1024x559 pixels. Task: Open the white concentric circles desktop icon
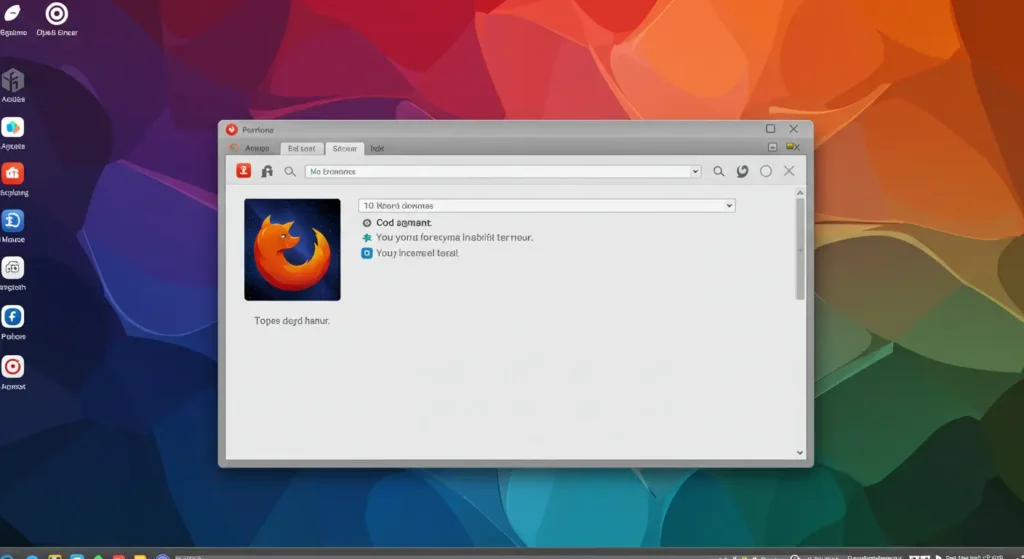57,14
